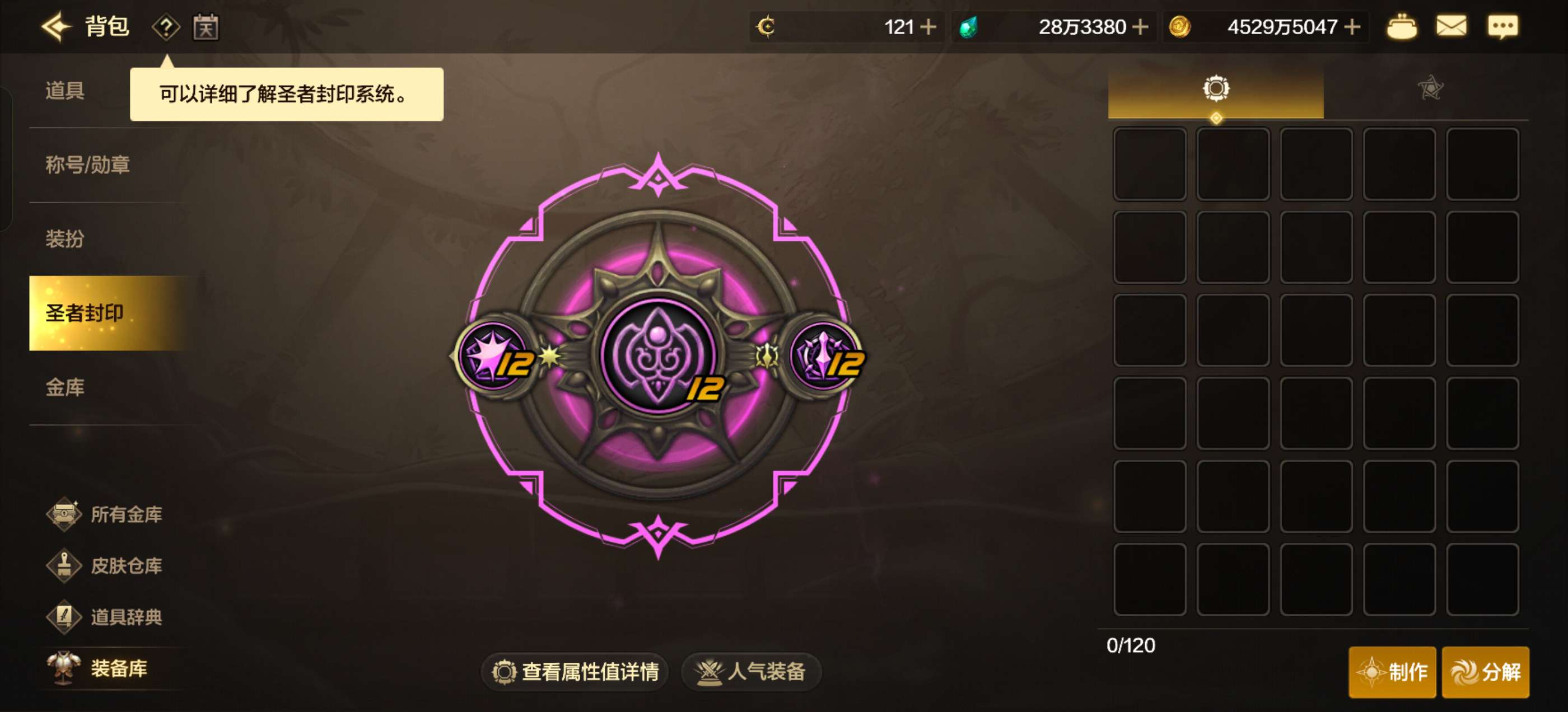Open the pouch icon in top bar

(x=1401, y=27)
